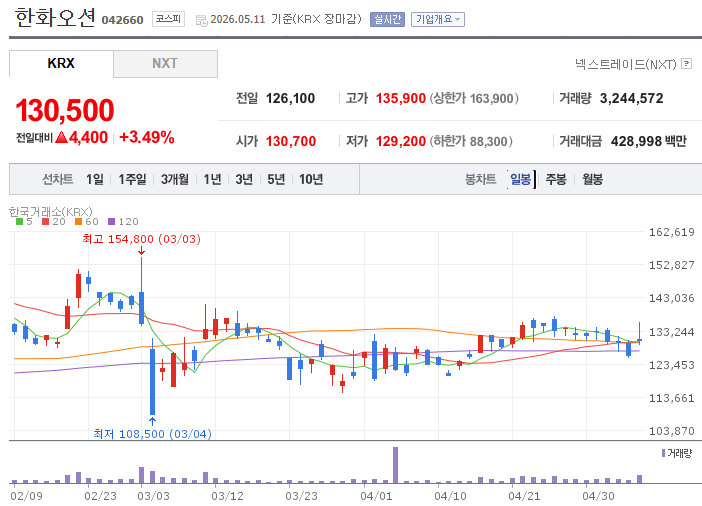Select the 3년 line chart period
Screen dimensions: 702x506
coord(244,179)
